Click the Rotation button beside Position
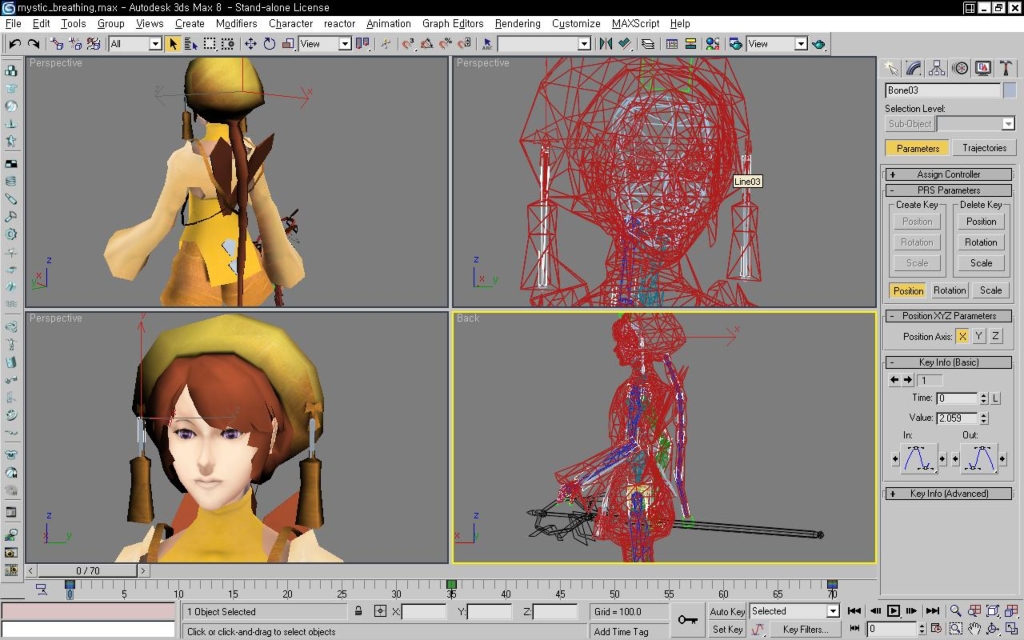 coord(949,291)
